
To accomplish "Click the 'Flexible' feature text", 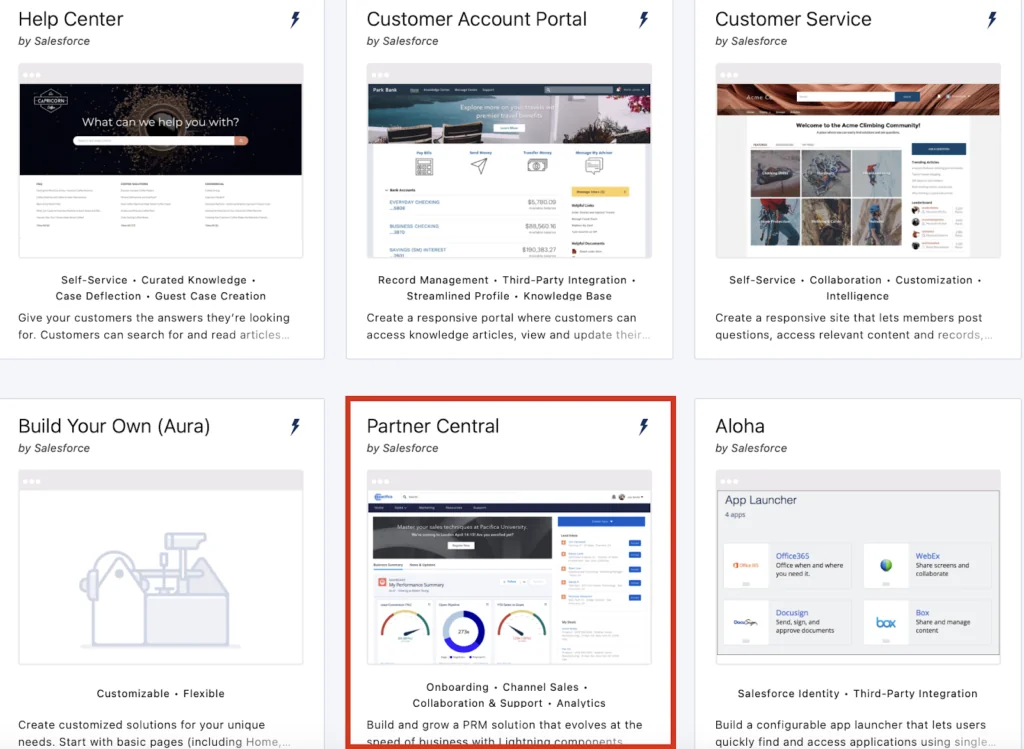I will [x=204, y=693].
